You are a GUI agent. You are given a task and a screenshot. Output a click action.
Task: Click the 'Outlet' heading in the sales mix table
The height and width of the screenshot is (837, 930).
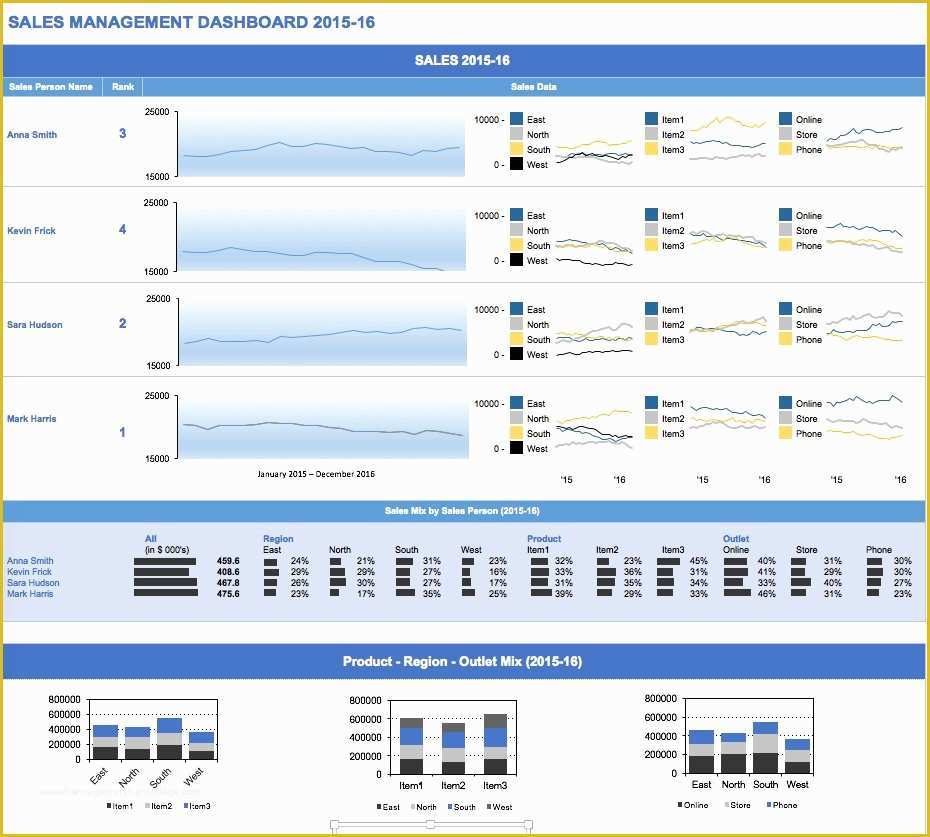coord(735,539)
